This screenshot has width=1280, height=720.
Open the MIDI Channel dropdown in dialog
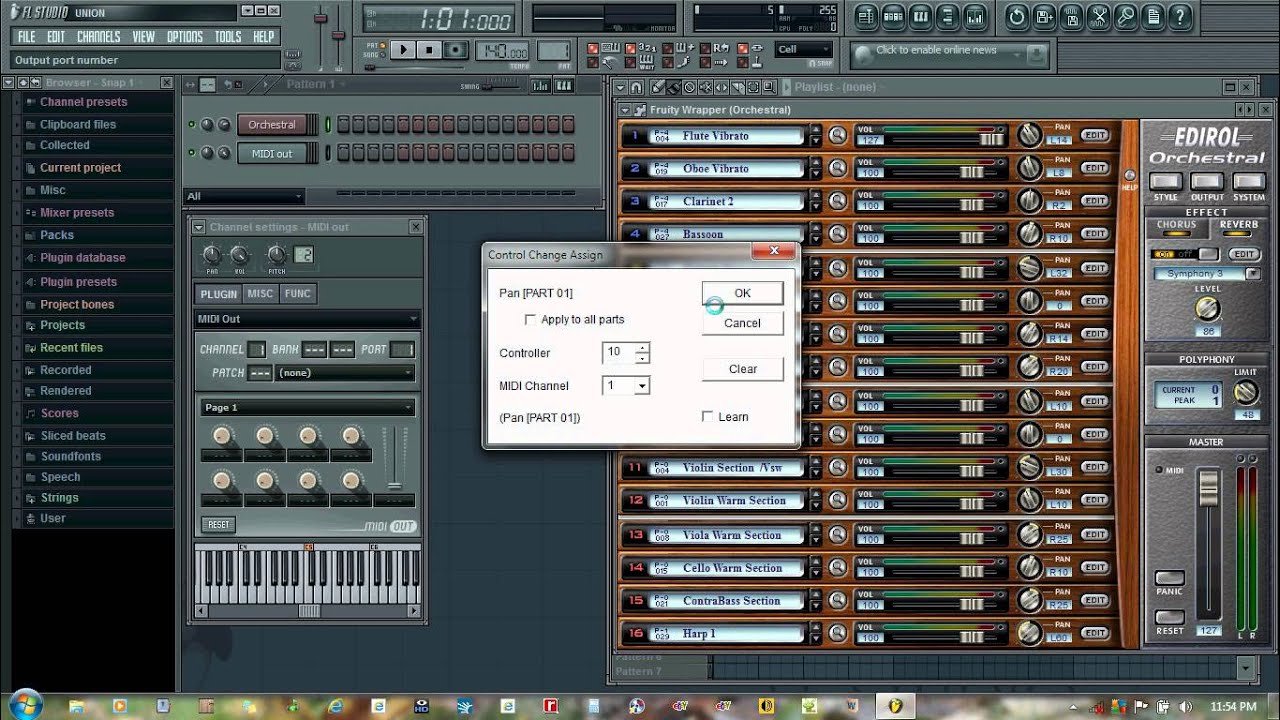(x=642, y=386)
